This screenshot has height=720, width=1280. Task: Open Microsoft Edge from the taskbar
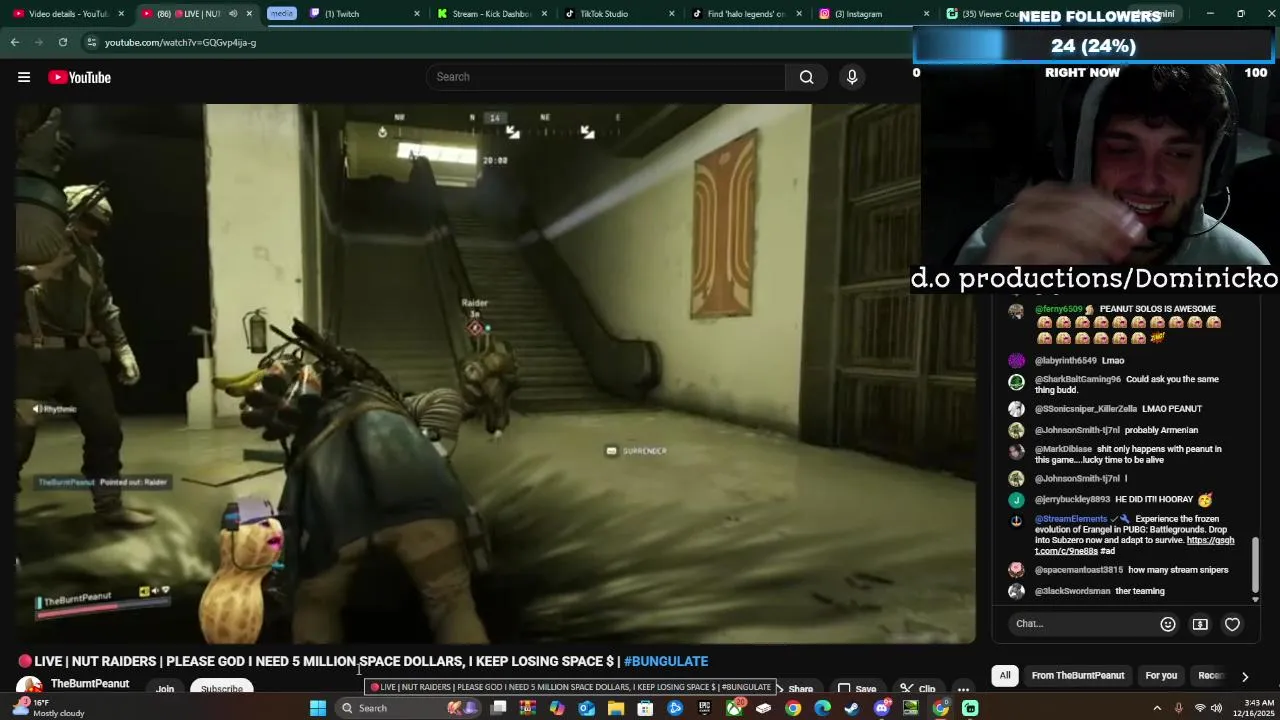[x=822, y=708]
